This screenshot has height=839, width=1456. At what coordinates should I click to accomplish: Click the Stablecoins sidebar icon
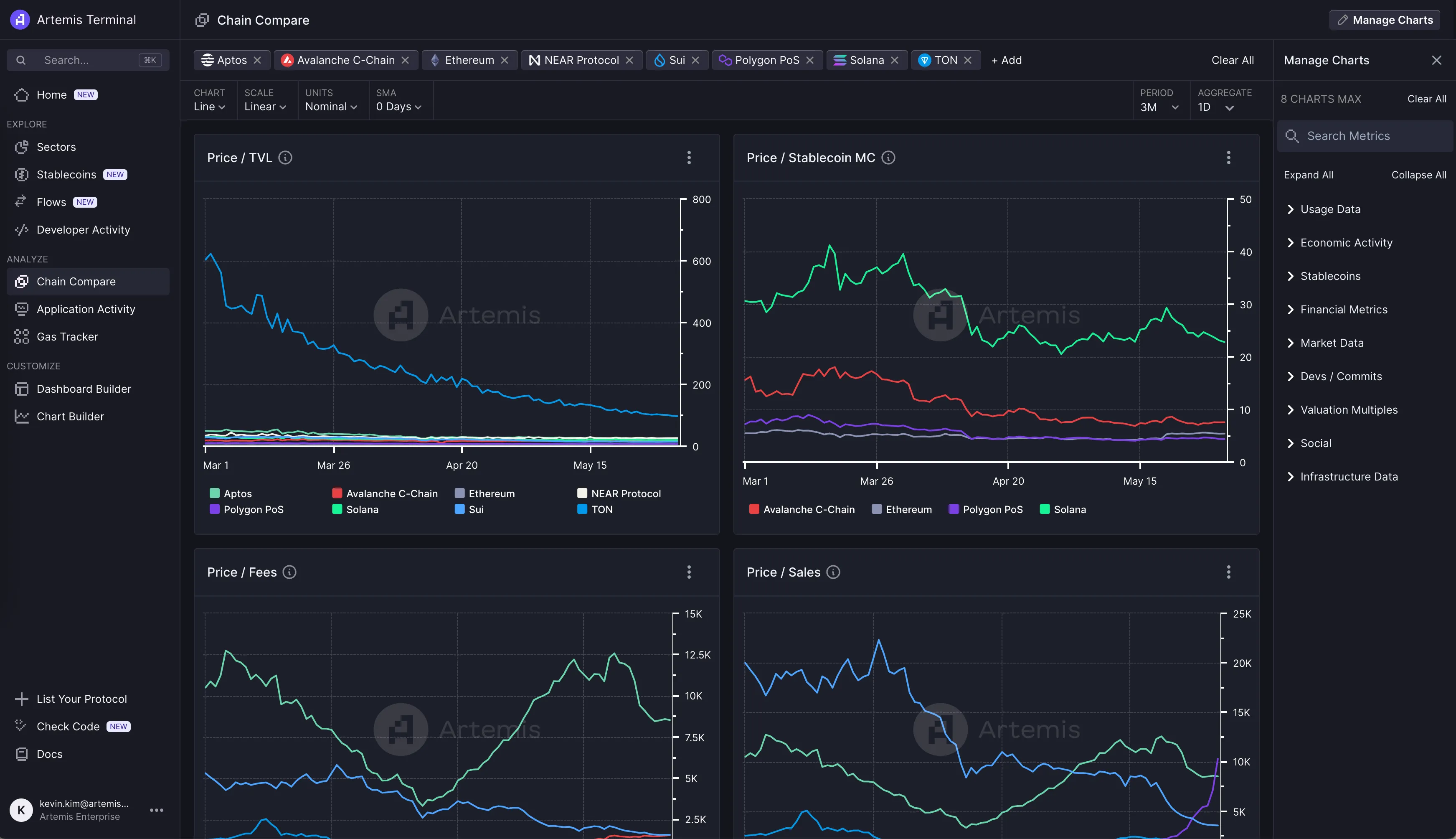(21, 175)
